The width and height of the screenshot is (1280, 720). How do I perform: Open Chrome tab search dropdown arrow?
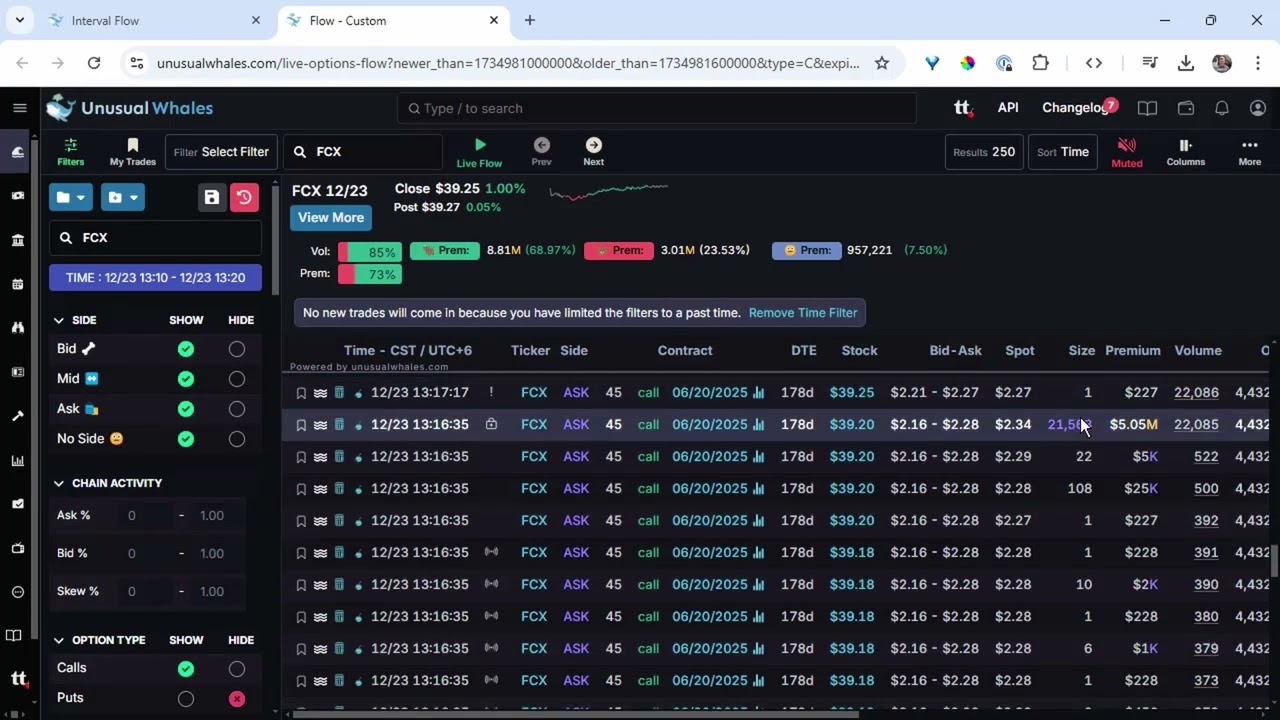coord(19,20)
